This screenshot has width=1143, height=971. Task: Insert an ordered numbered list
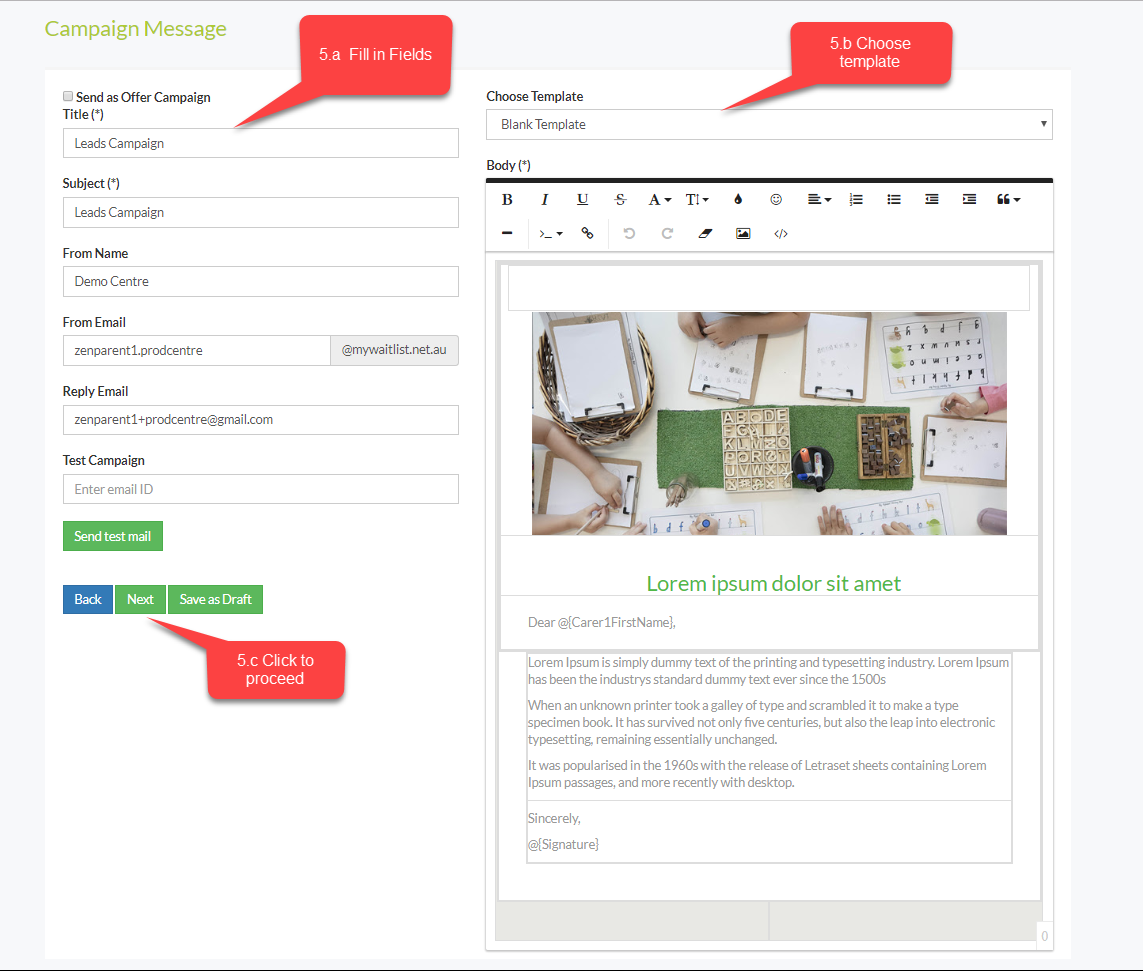tap(857, 200)
